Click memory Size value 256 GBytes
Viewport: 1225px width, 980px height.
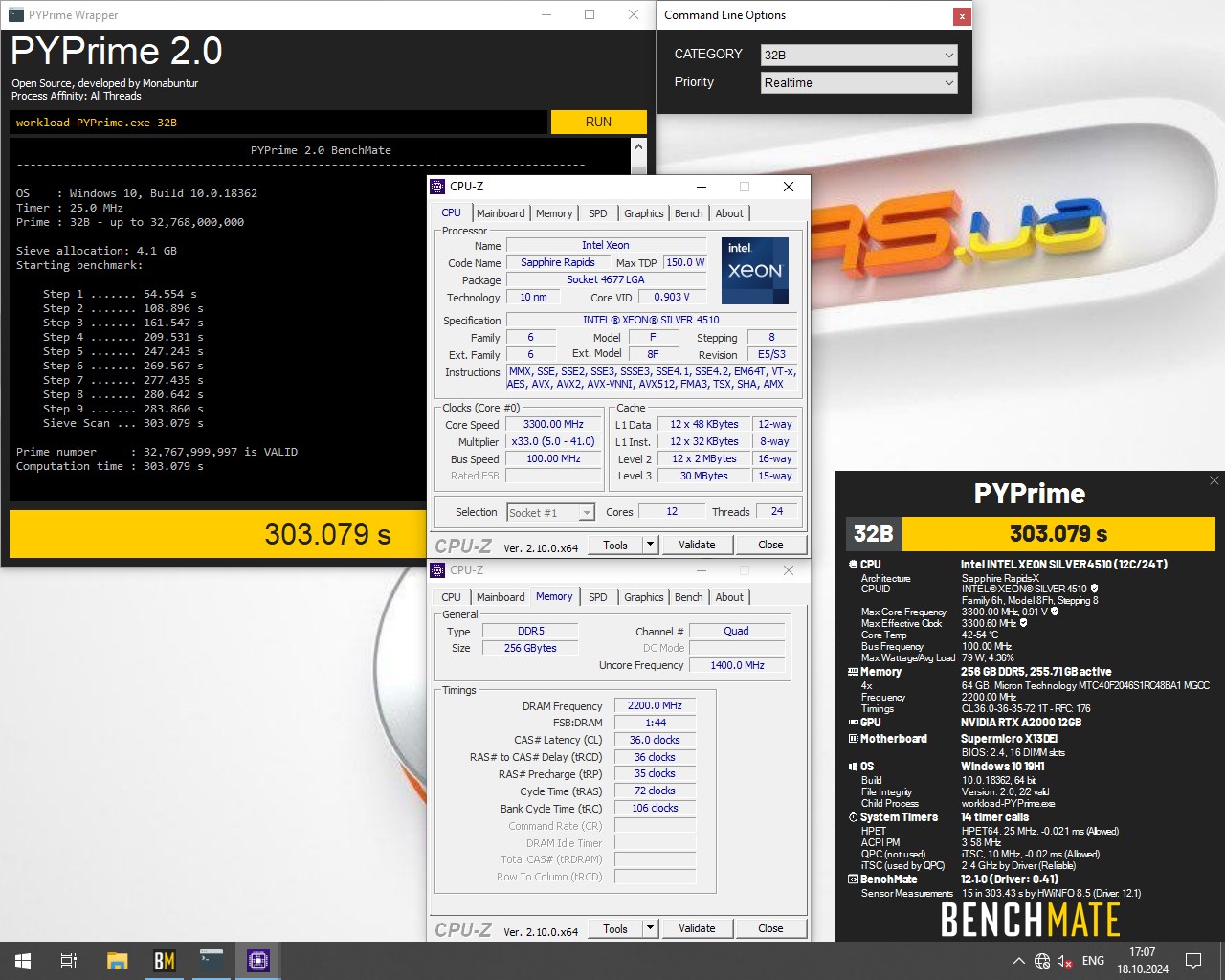click(x=530, y=648)
